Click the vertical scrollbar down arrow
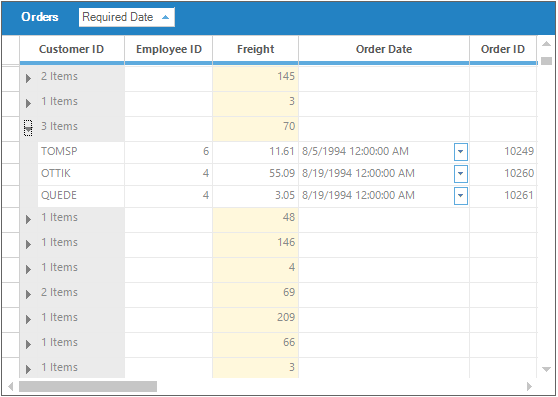 tap(546, 369)
